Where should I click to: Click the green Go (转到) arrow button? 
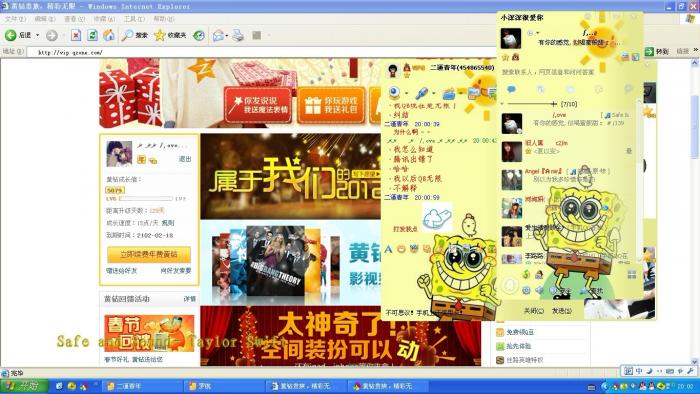[657, 52]
